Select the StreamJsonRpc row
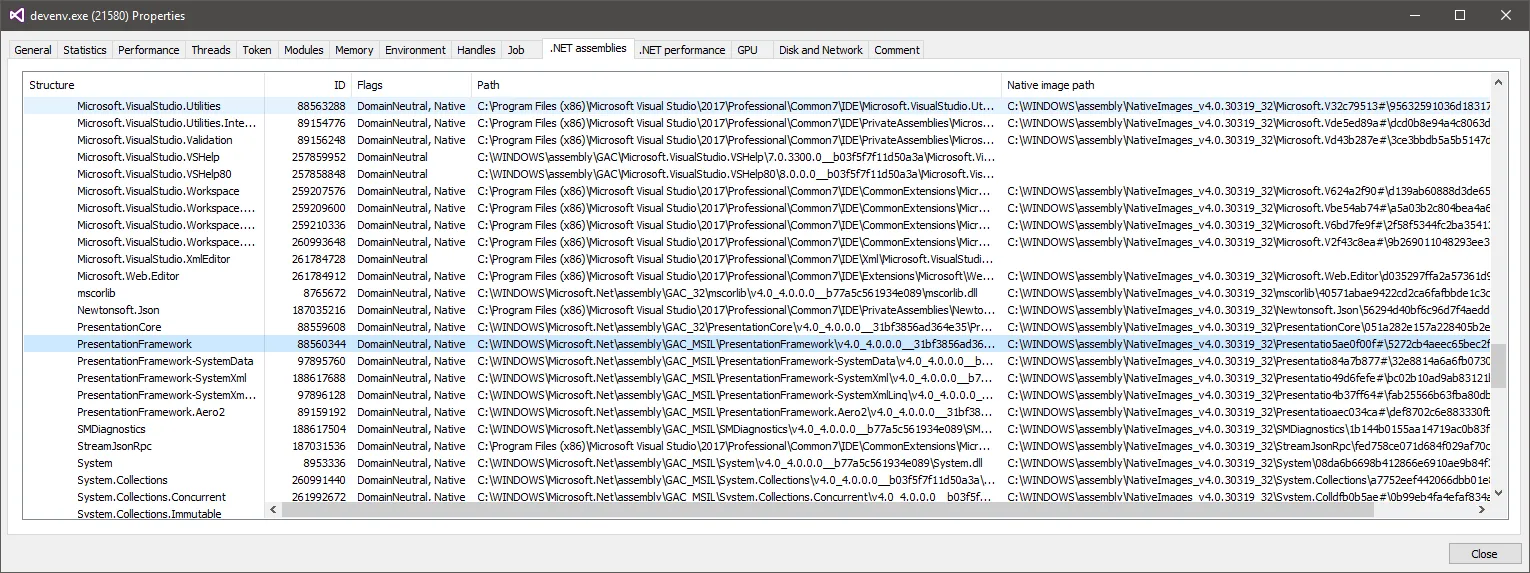This screenshot has height=573, width=1530. [x=757, y=446]
